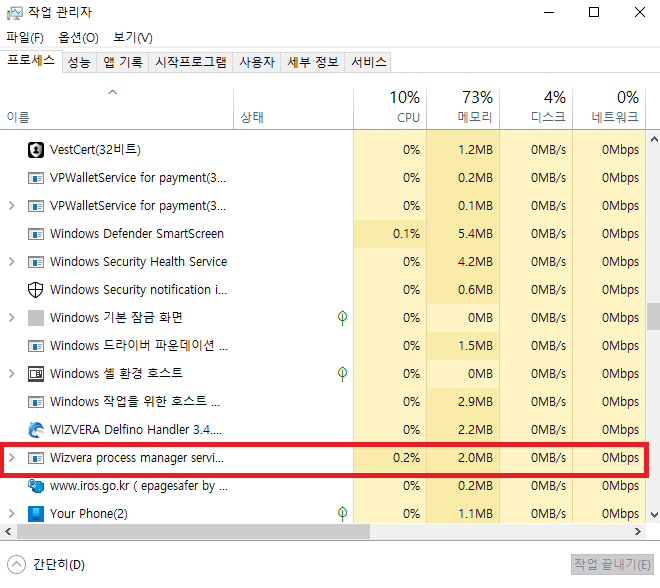Screen dimensions: 660x588
Task: Switch to the 세부 정보 tab
Action: pos(313,63)
